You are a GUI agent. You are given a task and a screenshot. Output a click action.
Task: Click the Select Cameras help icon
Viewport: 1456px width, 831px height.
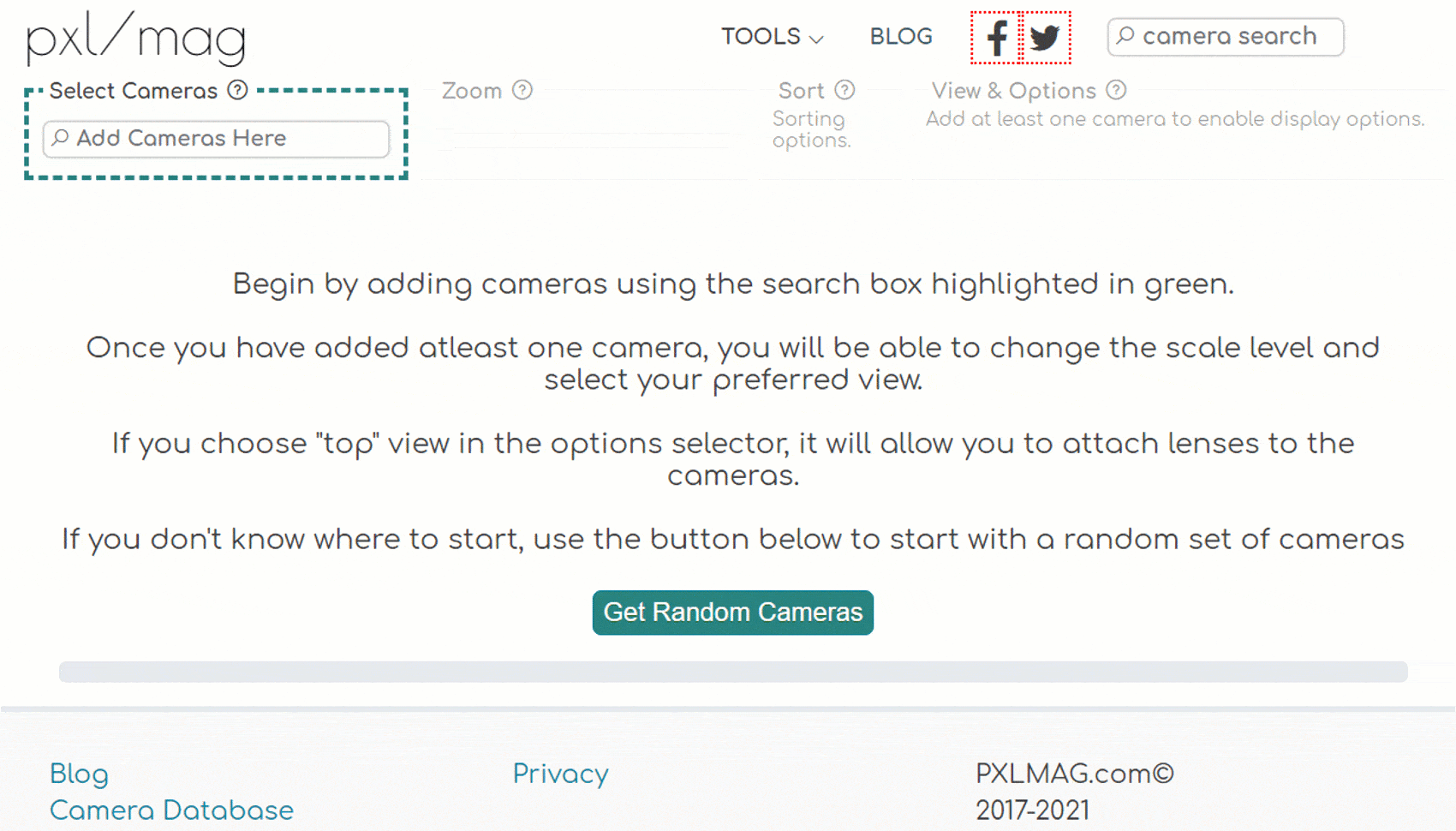click(x=237, y=89)
